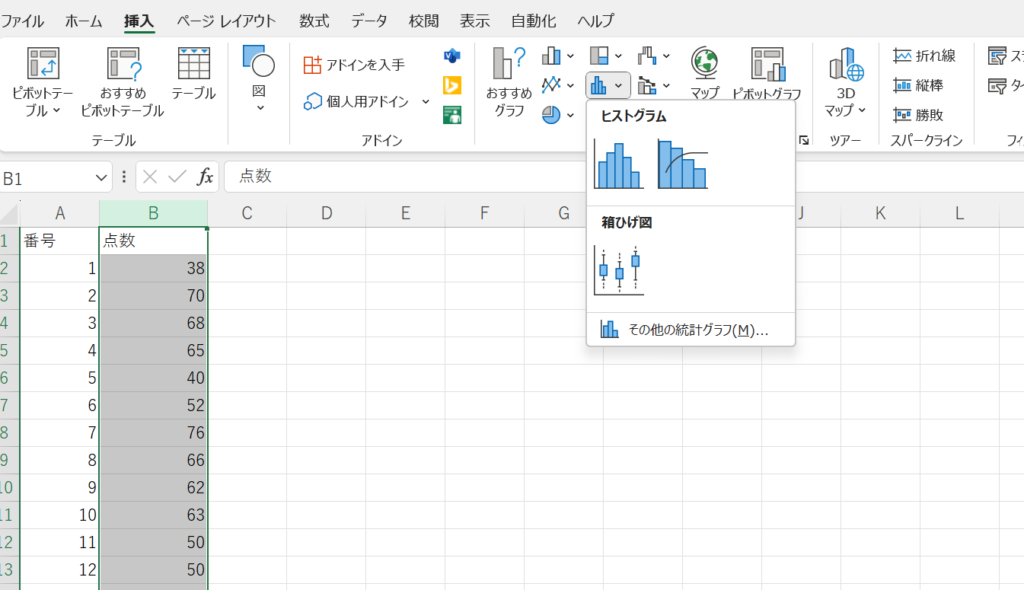This screenshot has width=1024, height=590.
Task: Expand the pie chart dropdown
Action: [558, 114]
